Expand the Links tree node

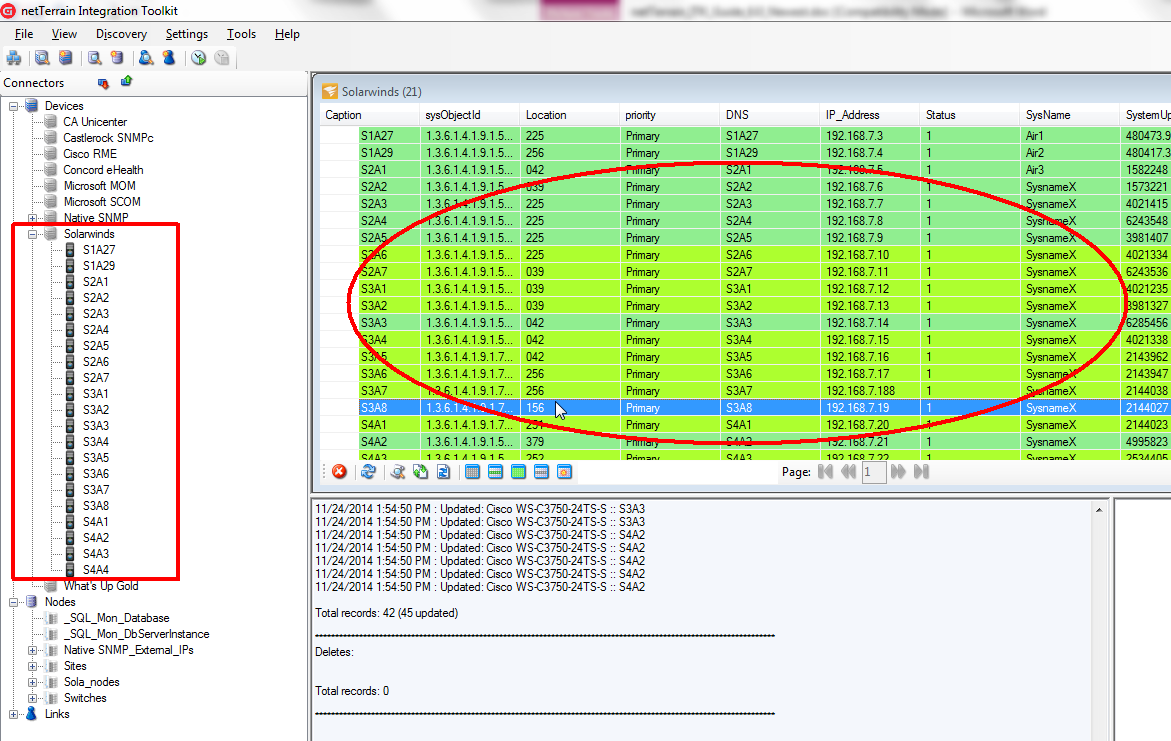pyautogui.click(x=14, y=714)
